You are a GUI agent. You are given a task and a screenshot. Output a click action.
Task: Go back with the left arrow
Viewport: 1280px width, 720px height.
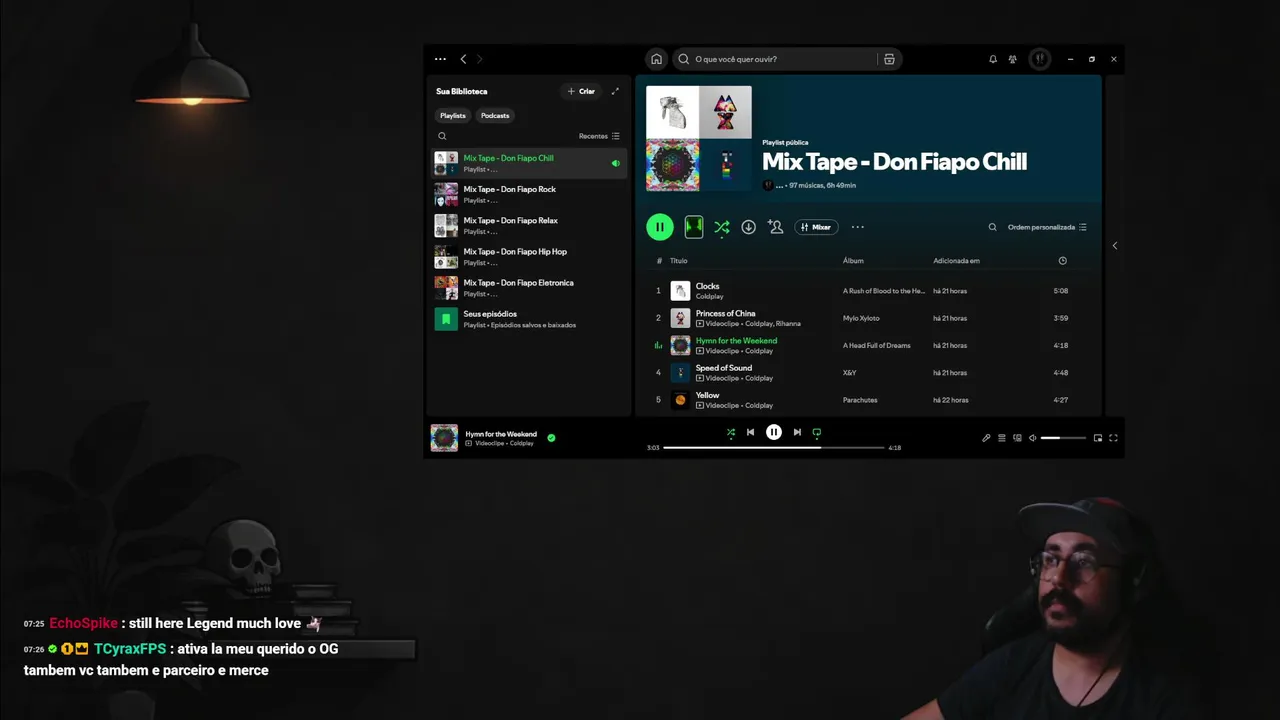(x=463, y=59)
